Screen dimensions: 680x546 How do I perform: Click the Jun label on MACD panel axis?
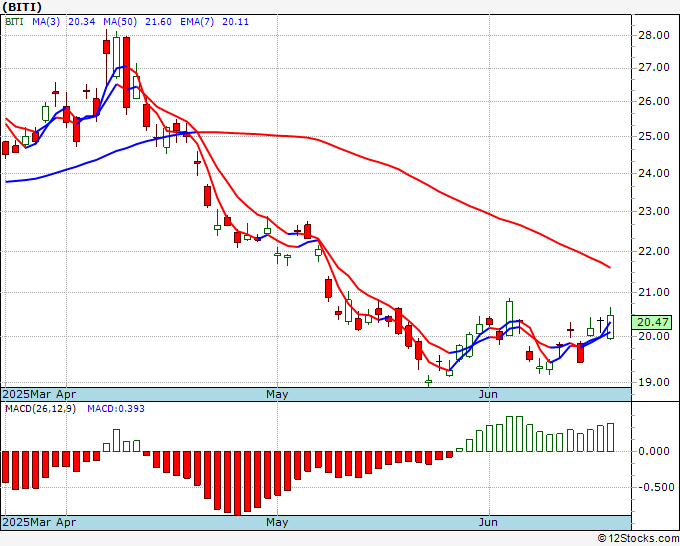pyautogui.click(x=488, y=522)
